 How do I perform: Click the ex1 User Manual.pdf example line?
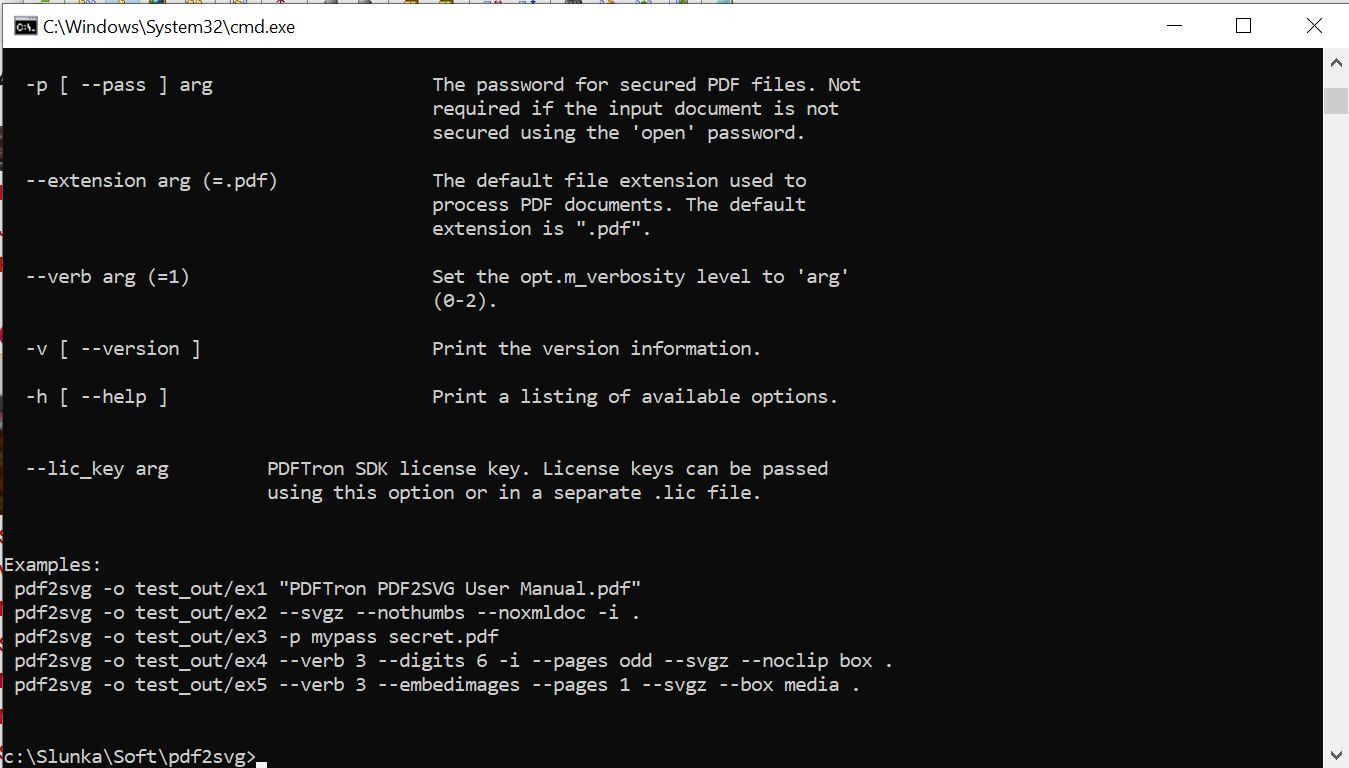tap(327, 588)
